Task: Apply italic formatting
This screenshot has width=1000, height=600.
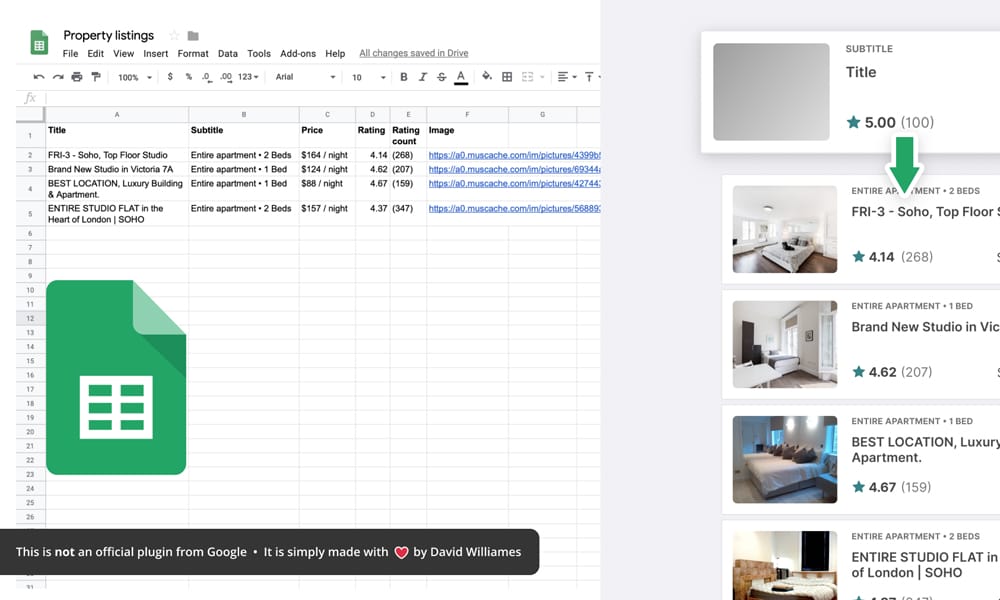Action: coord(422,77)
